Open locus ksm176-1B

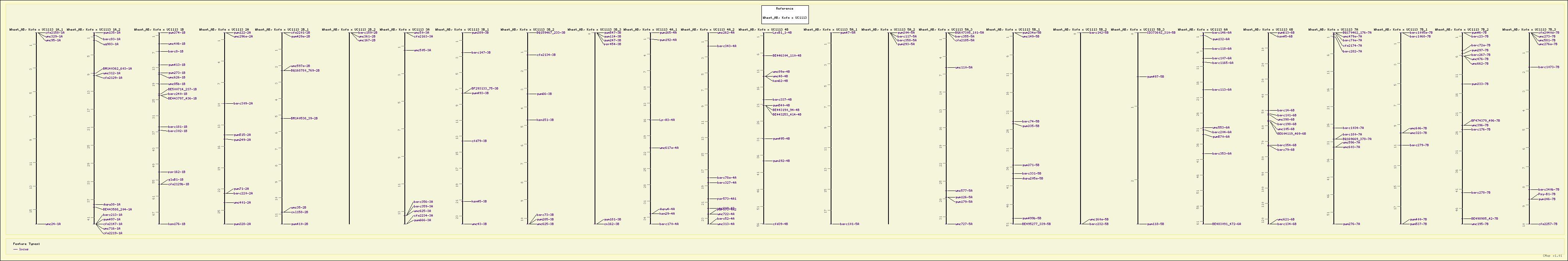pyautogui.click(x=176, y=224)
